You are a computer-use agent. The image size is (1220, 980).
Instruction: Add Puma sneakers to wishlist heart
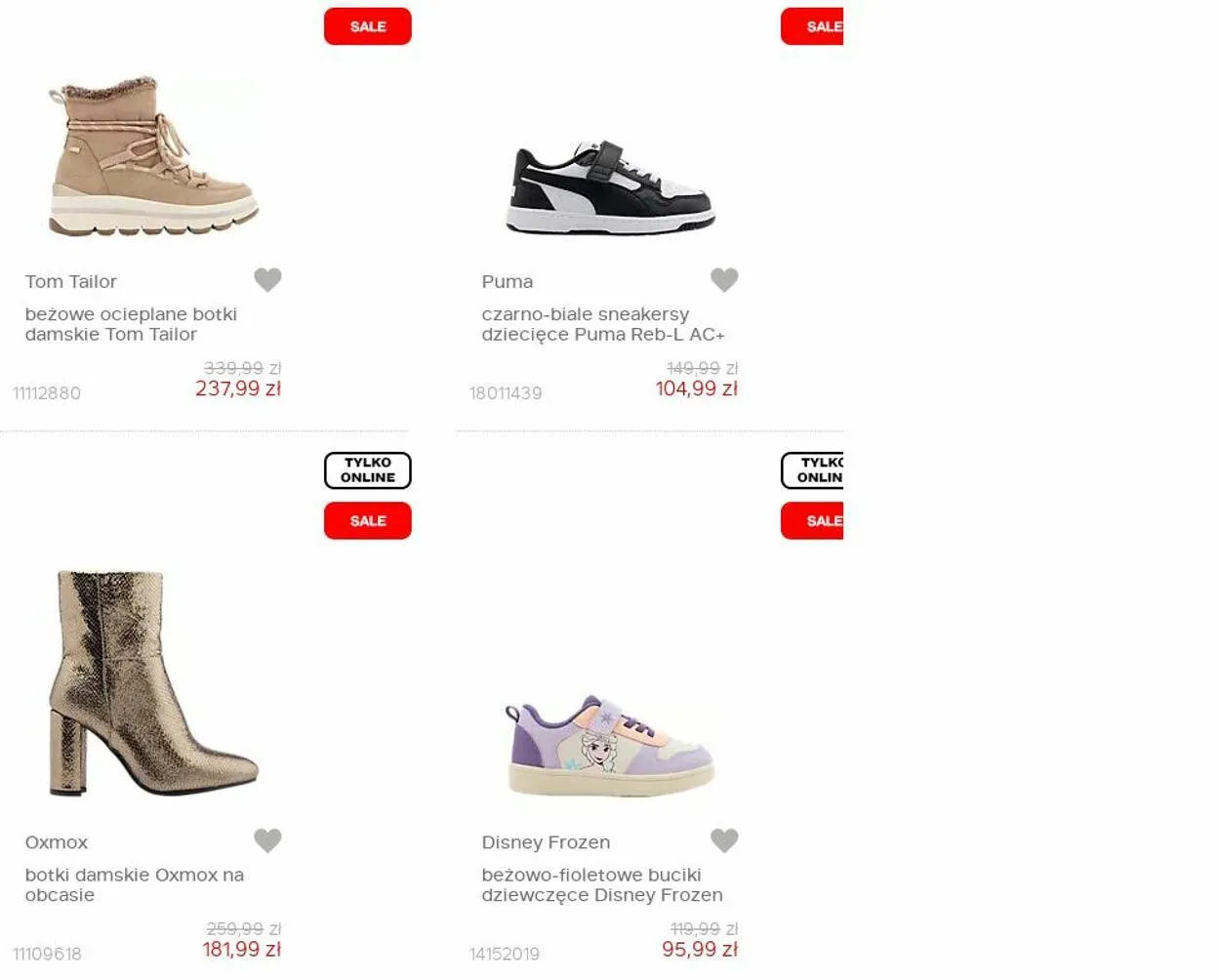(x=724, y=280)
